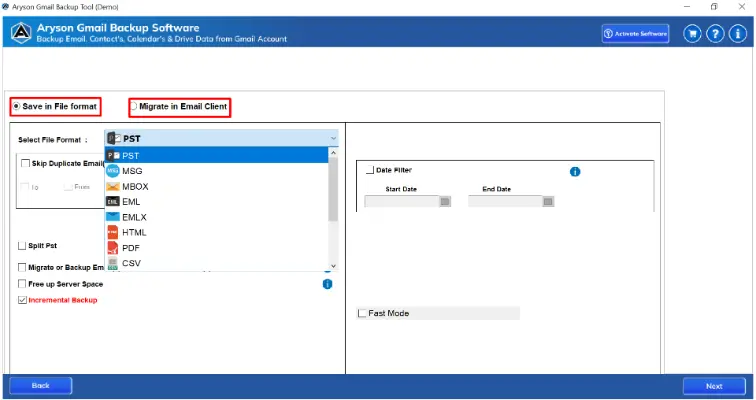Click the Activate Software button
The image size is (756, 400).
[635, 34]
